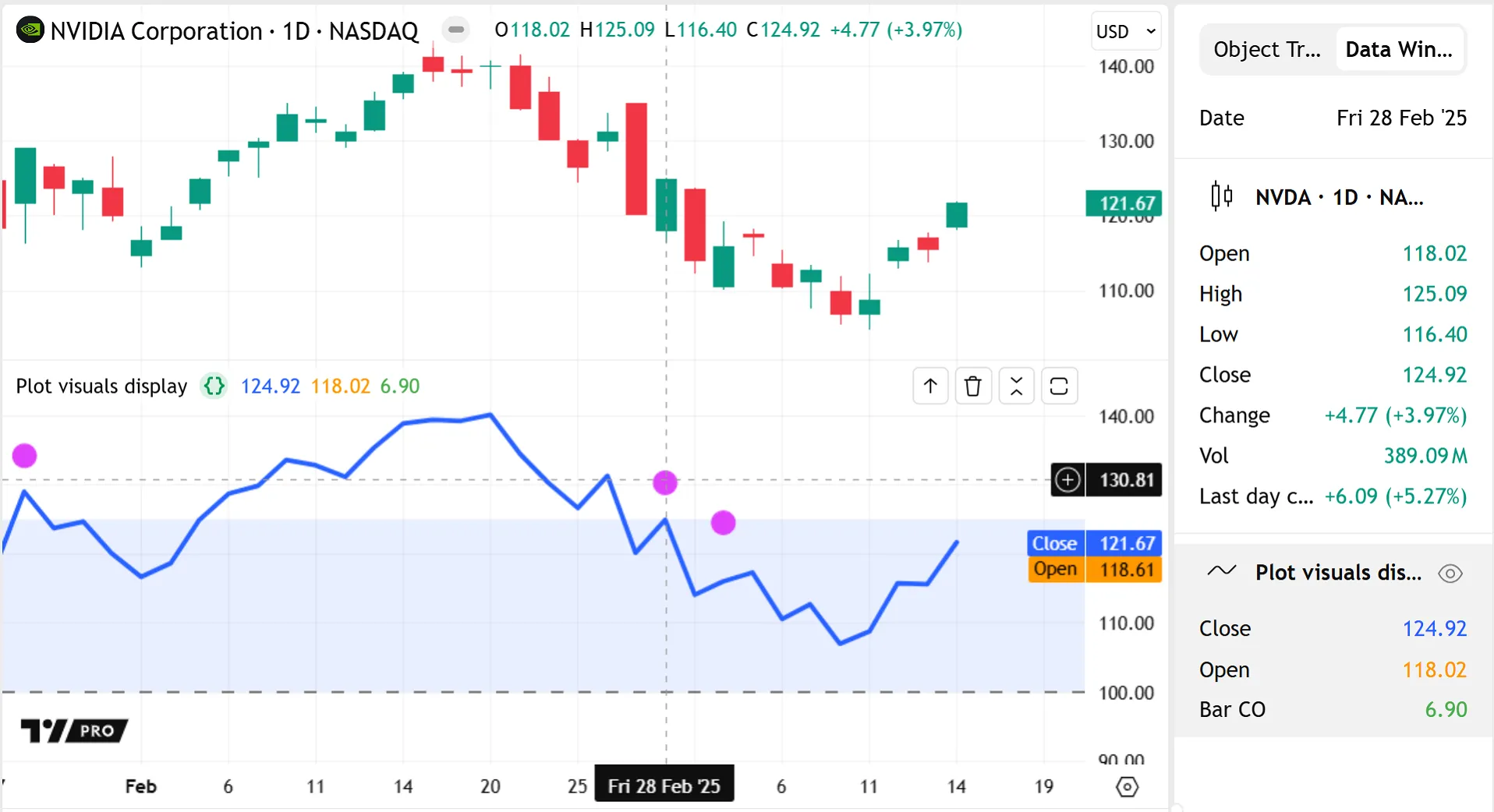The height and width of the screenshot is (812, 1494).
Task: Click the NVIDIA logo icon
Action: click(30, 30)
